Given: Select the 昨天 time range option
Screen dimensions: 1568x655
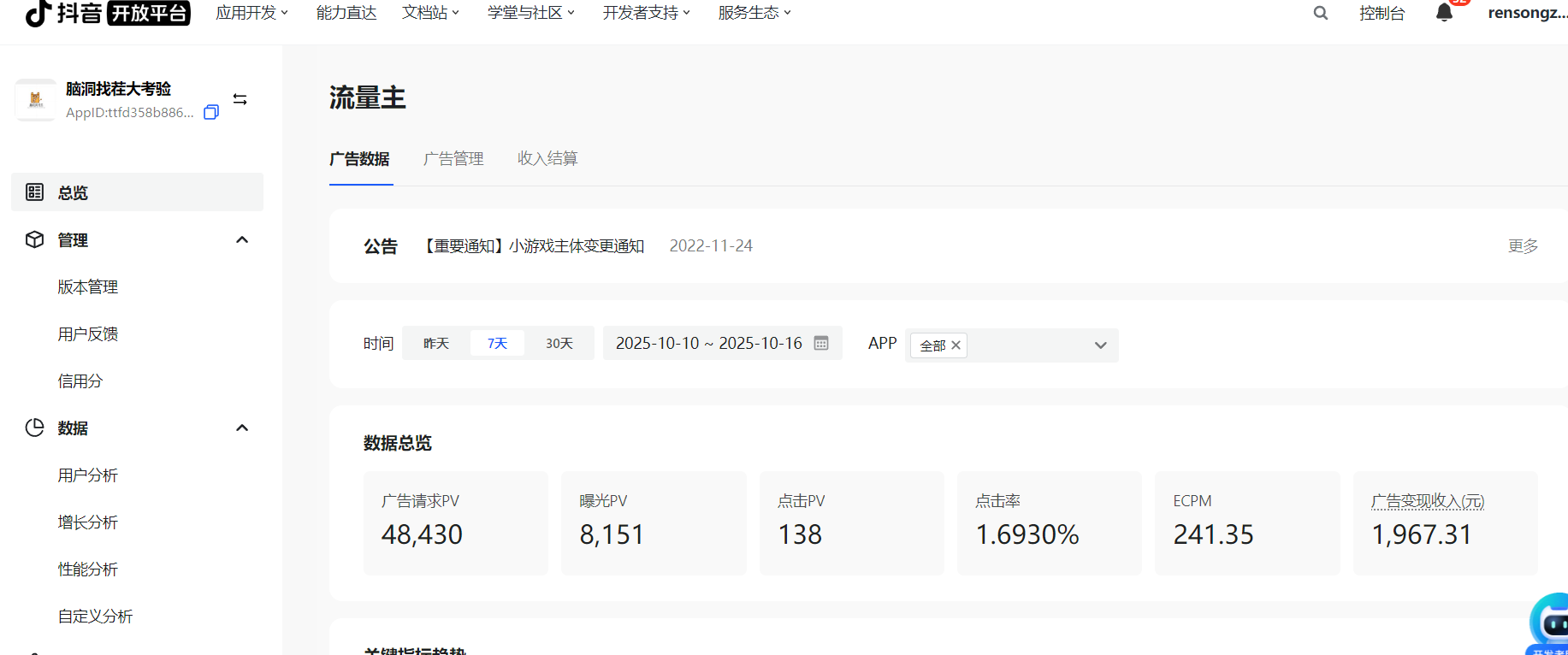Looking at the screenshot, I should point(436,343).
